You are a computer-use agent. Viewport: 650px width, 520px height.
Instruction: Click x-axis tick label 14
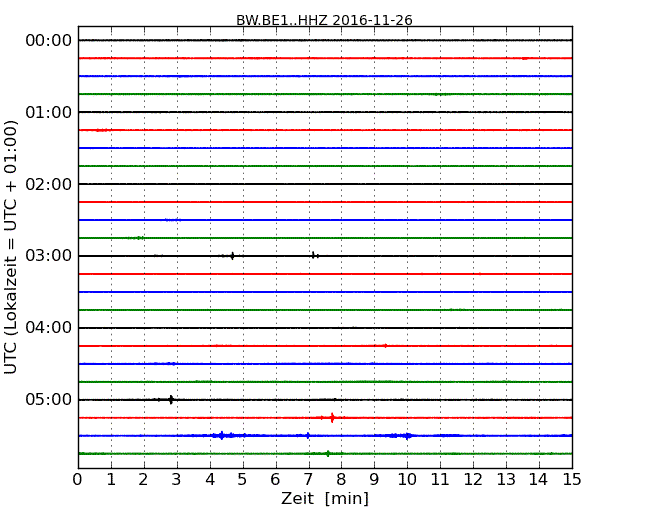(539, 480)
